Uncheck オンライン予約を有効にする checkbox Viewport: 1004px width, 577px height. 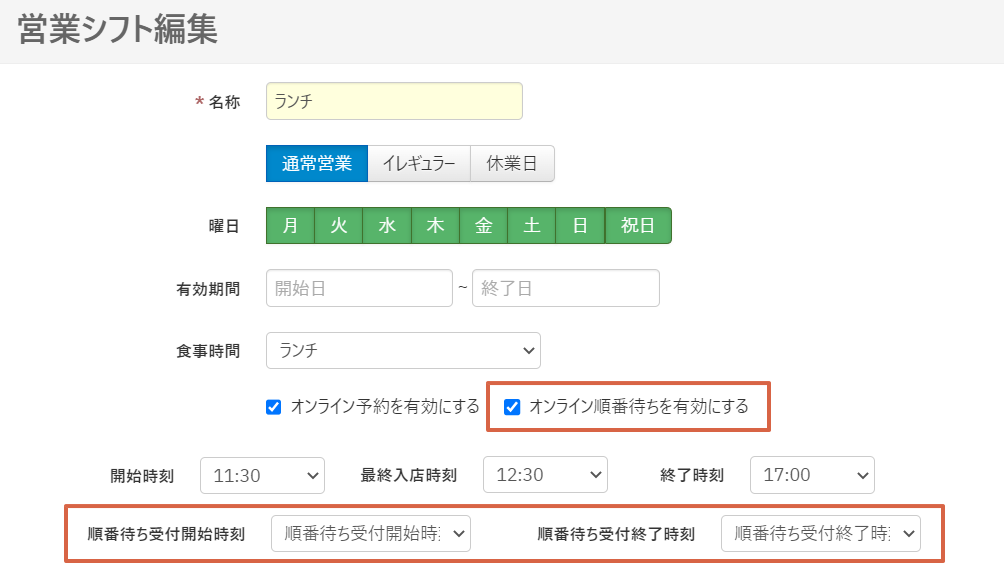tap(274, 407)
